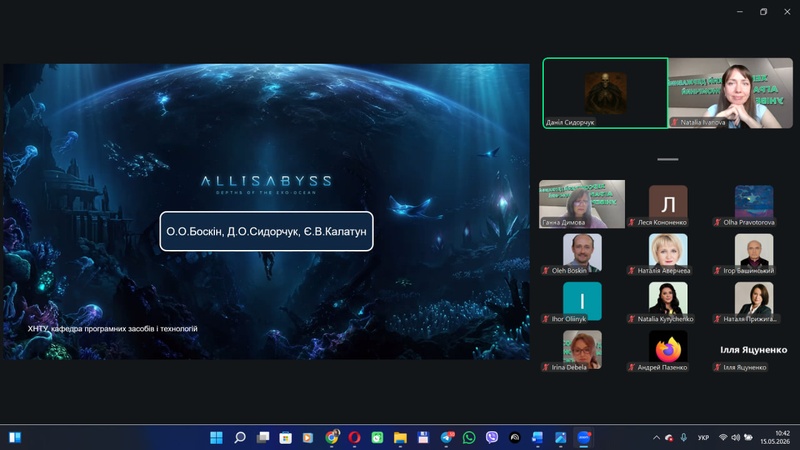Image resolution: width=800 pixels, height=450 pixels.
Task: Collapse the gallery using the divider handle
Action: click(667, 159)
